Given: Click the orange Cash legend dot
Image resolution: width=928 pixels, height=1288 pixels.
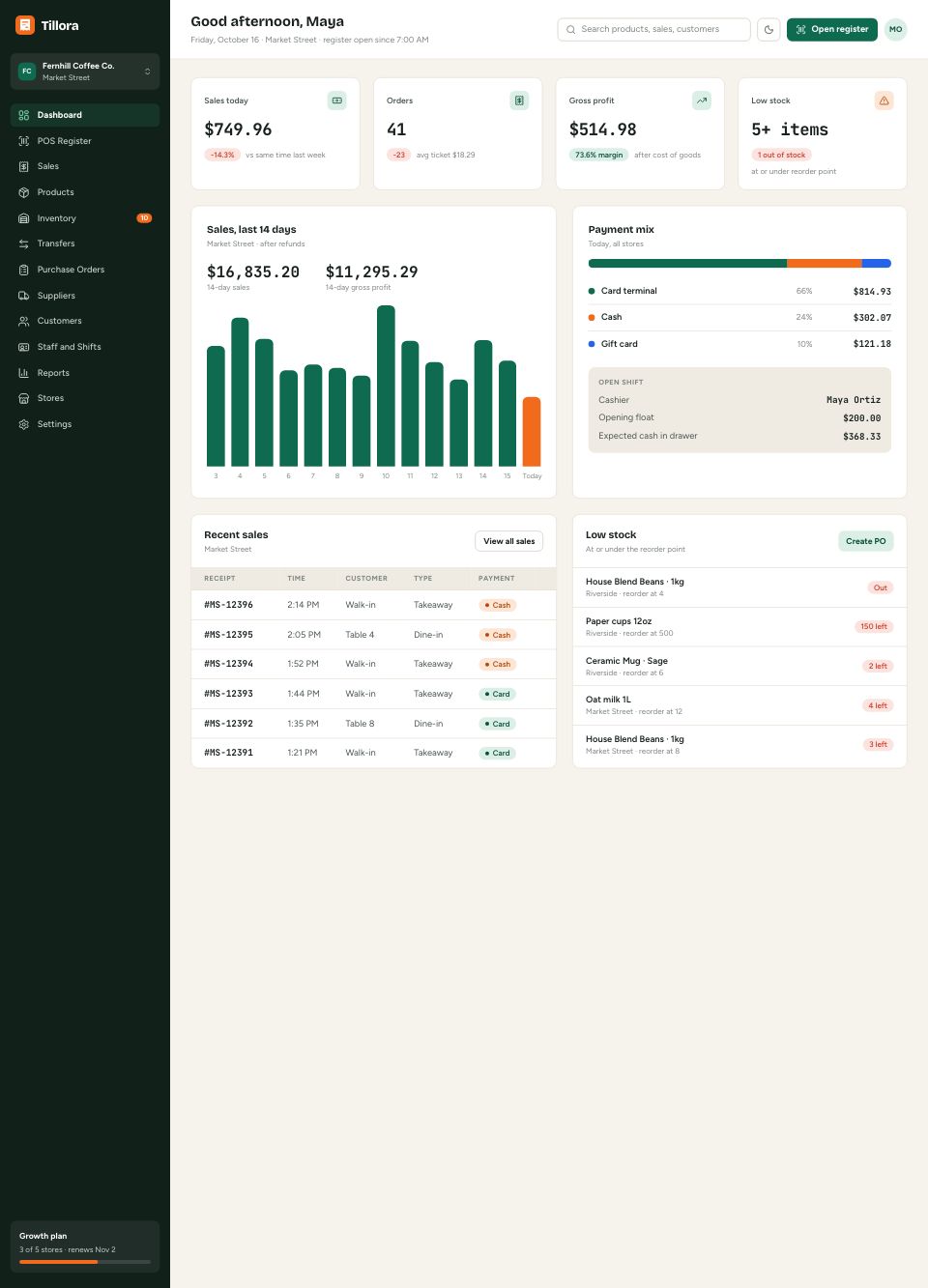Looking at the screenshot, I should point(592,317).
